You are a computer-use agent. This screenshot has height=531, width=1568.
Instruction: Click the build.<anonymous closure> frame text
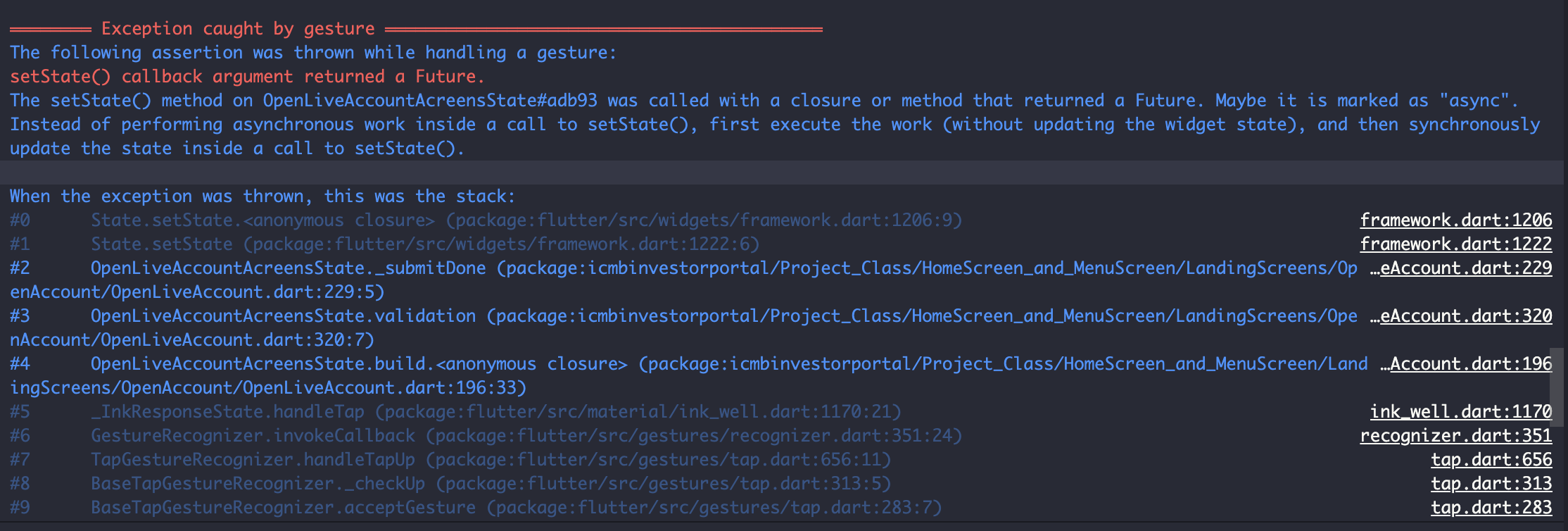tap(358, 364)
